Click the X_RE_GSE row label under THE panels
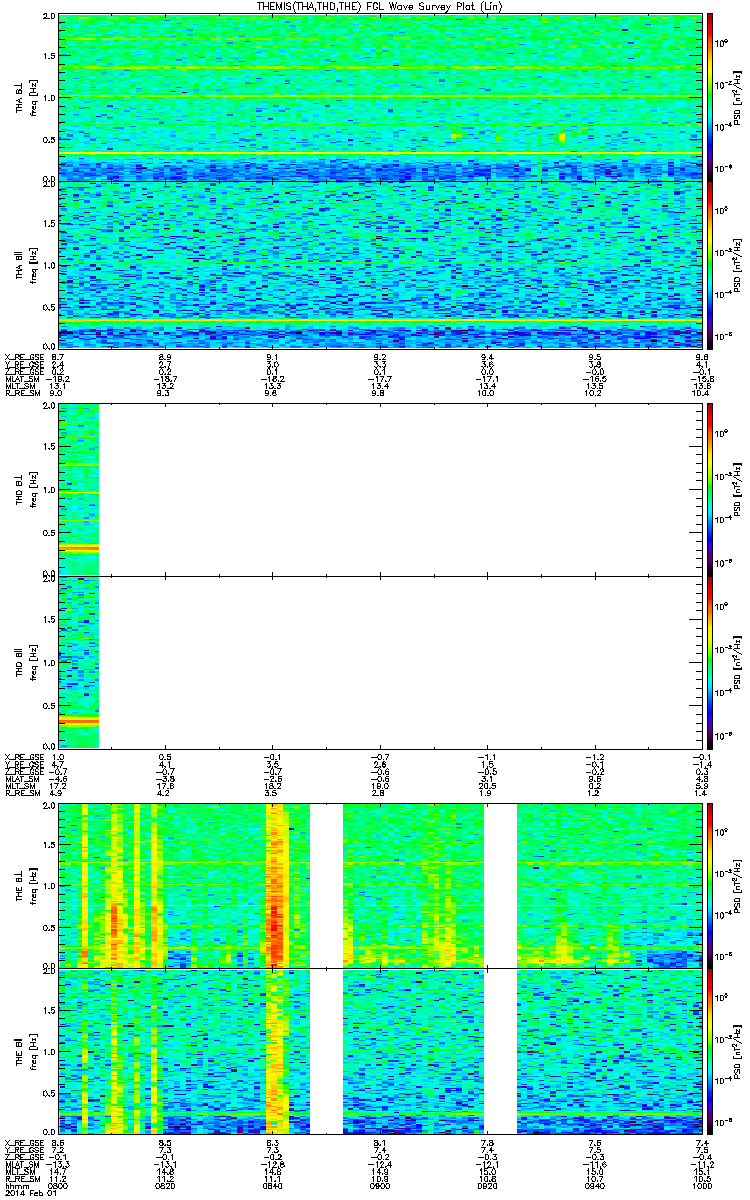The image size is (750, 1200). coord(22,1142)
